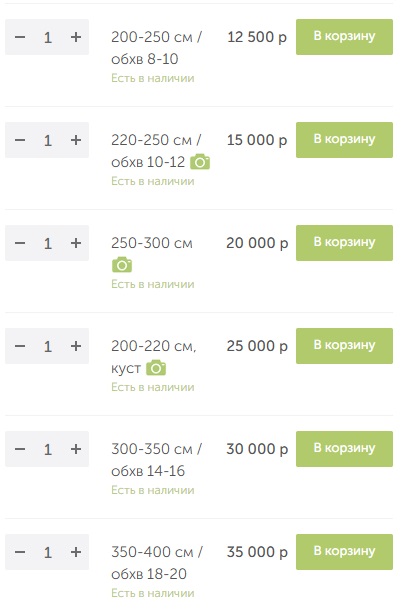Viewport: 402px width, 611px height.
Task: Decrease quantity for 20 000 р item
Action: point(20,243)
